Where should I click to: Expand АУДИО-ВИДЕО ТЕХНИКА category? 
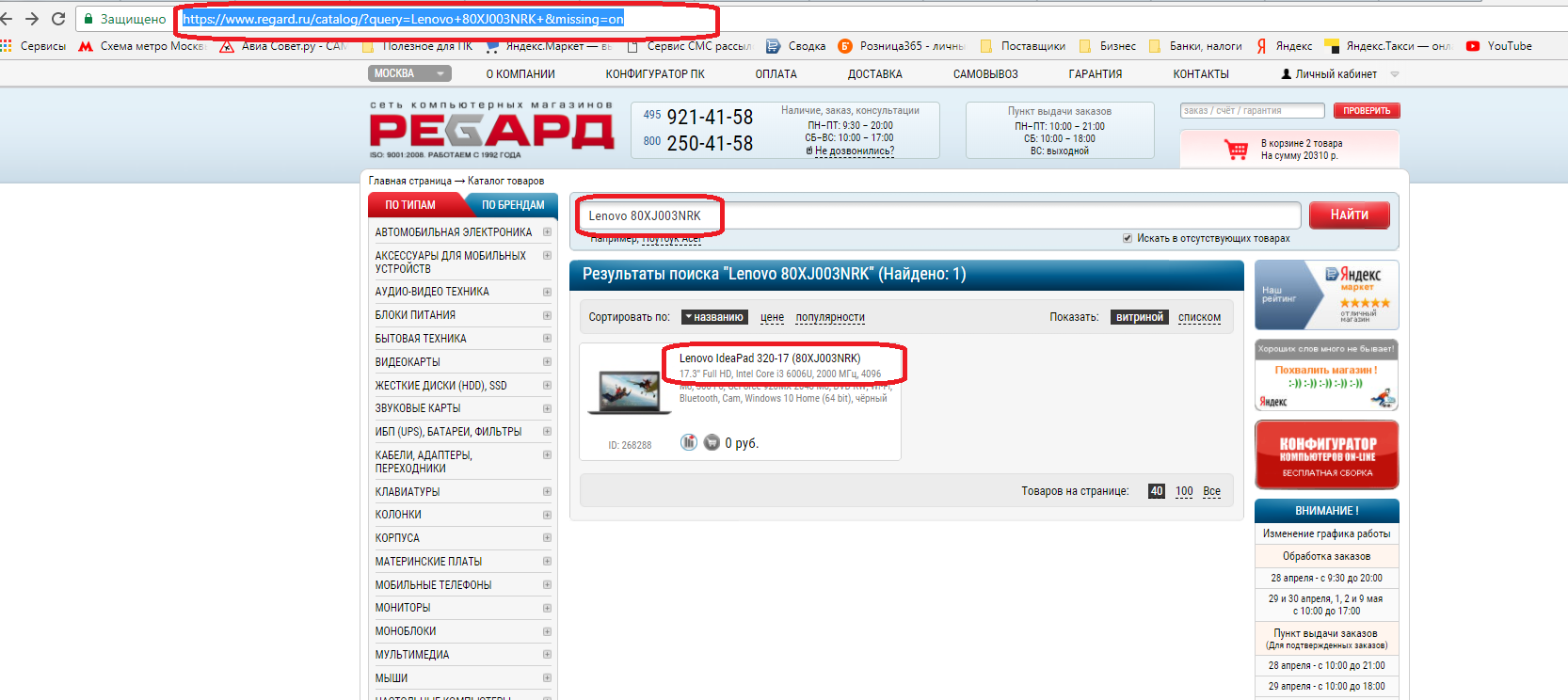547,292
